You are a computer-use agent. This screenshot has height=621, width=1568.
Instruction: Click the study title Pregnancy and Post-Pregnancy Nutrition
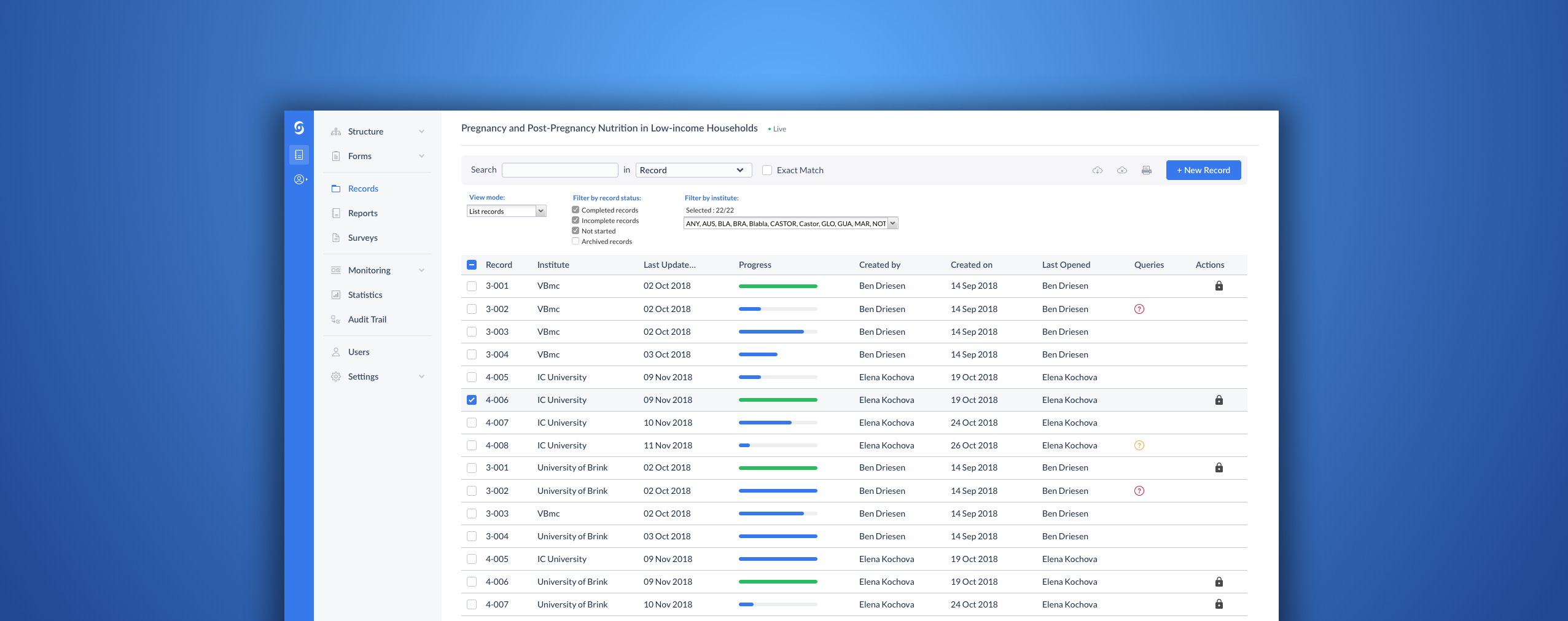click(x=609, y=128)
